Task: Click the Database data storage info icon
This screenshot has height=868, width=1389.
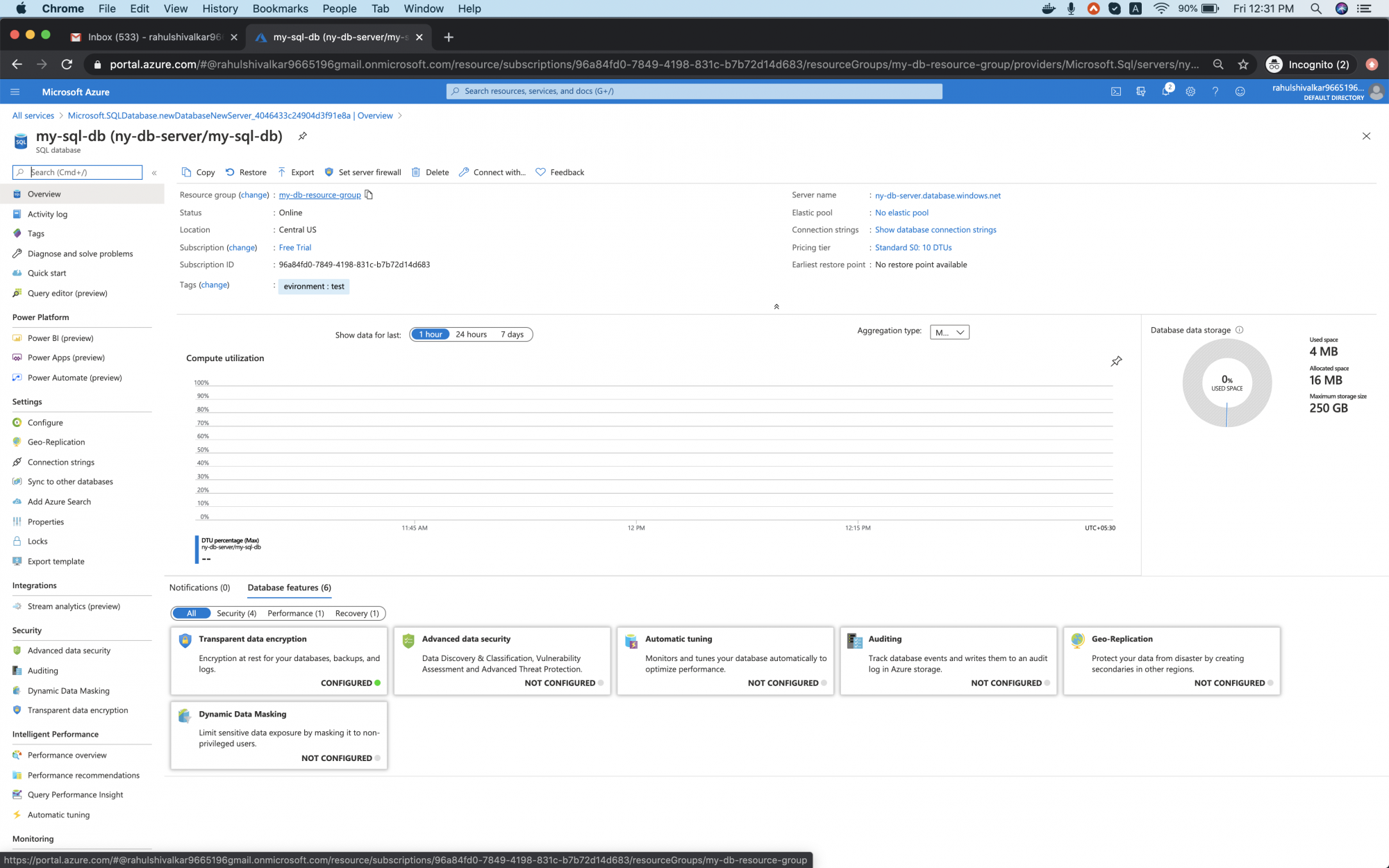Action: [1240, 330]
